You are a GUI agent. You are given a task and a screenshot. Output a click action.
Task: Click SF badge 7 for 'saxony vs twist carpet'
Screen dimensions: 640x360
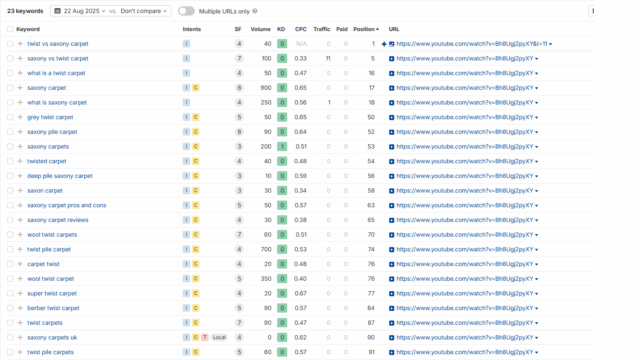tap(239, 58)
